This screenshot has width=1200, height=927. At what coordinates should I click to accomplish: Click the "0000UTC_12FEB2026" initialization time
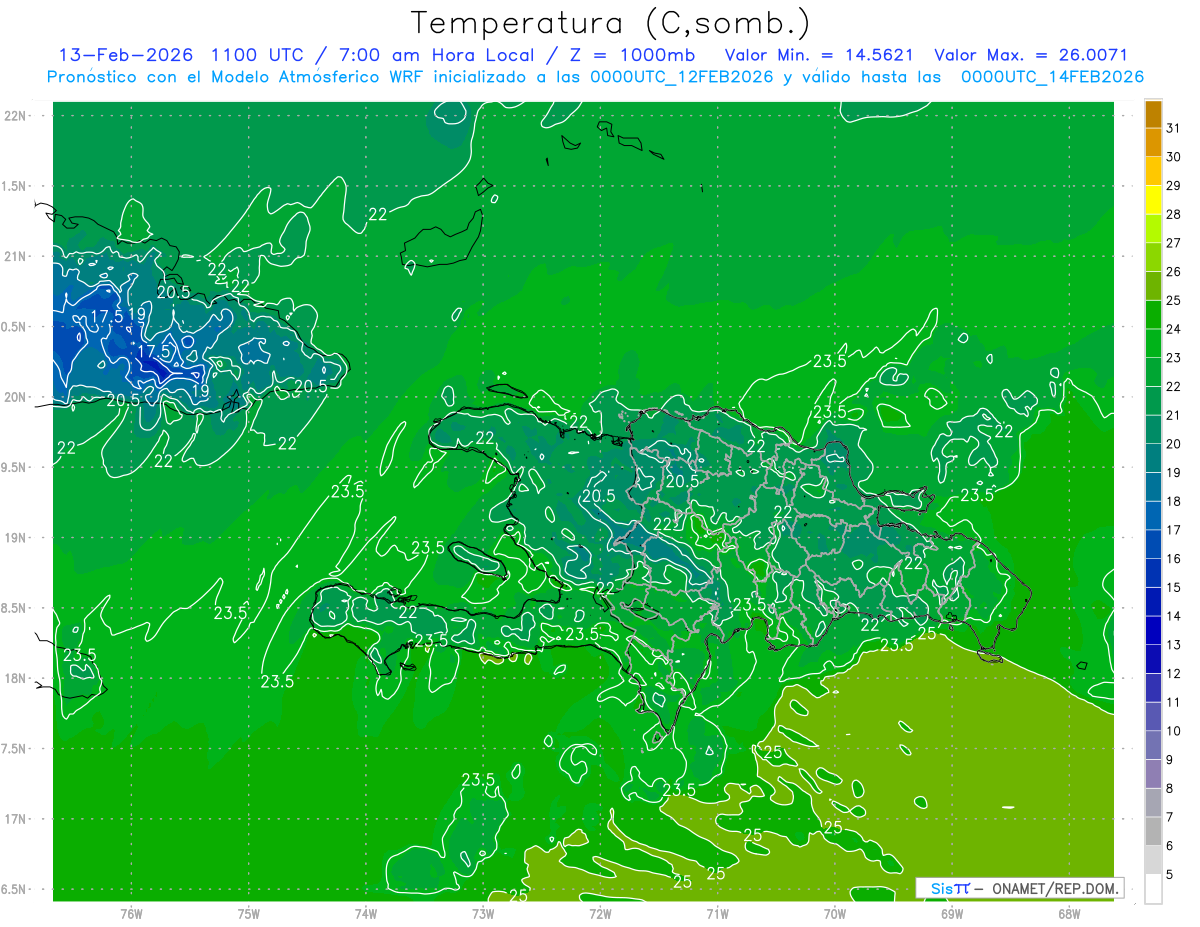tap(682, 77)
